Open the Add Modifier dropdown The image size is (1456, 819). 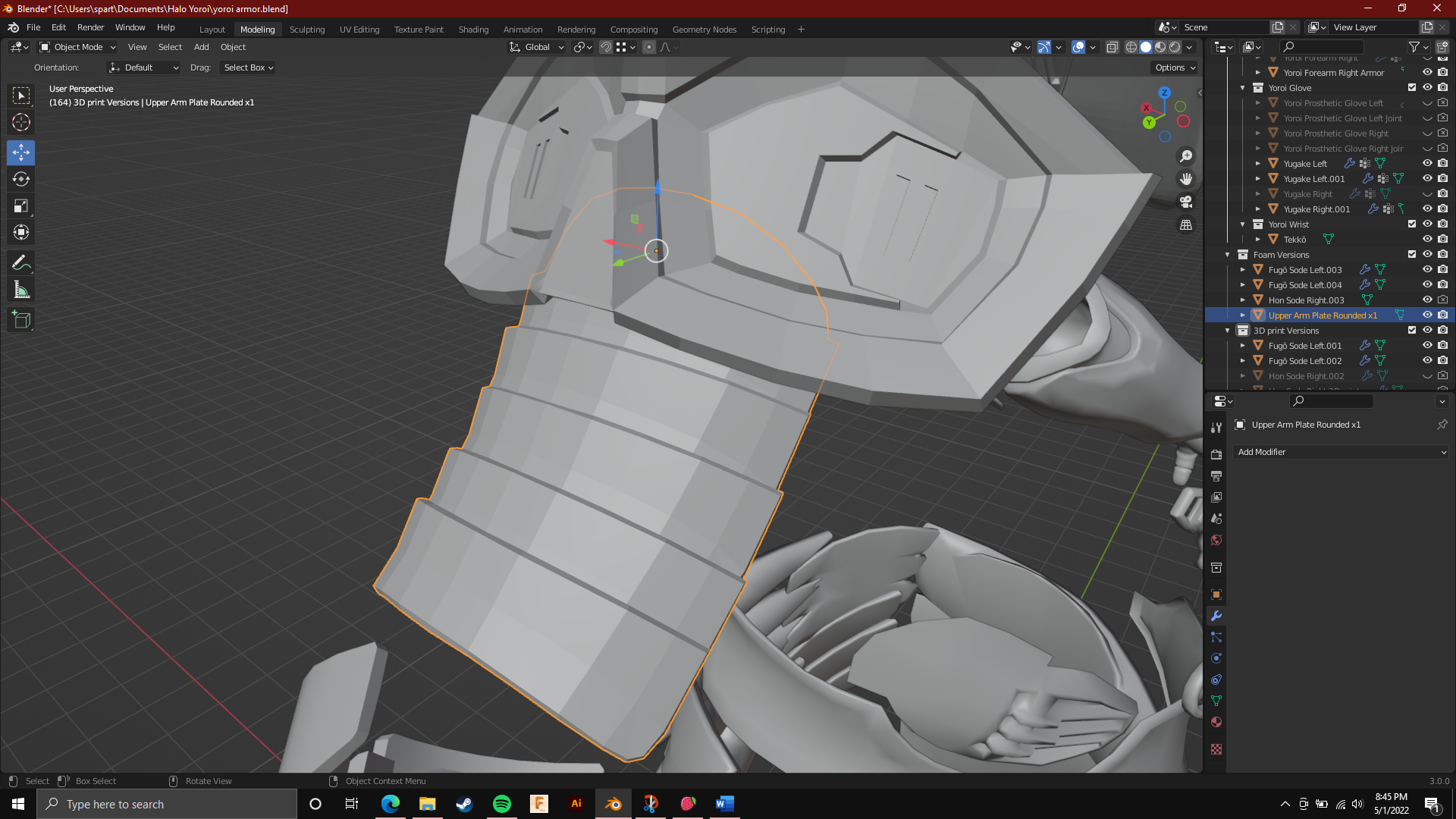(1341, 452)
